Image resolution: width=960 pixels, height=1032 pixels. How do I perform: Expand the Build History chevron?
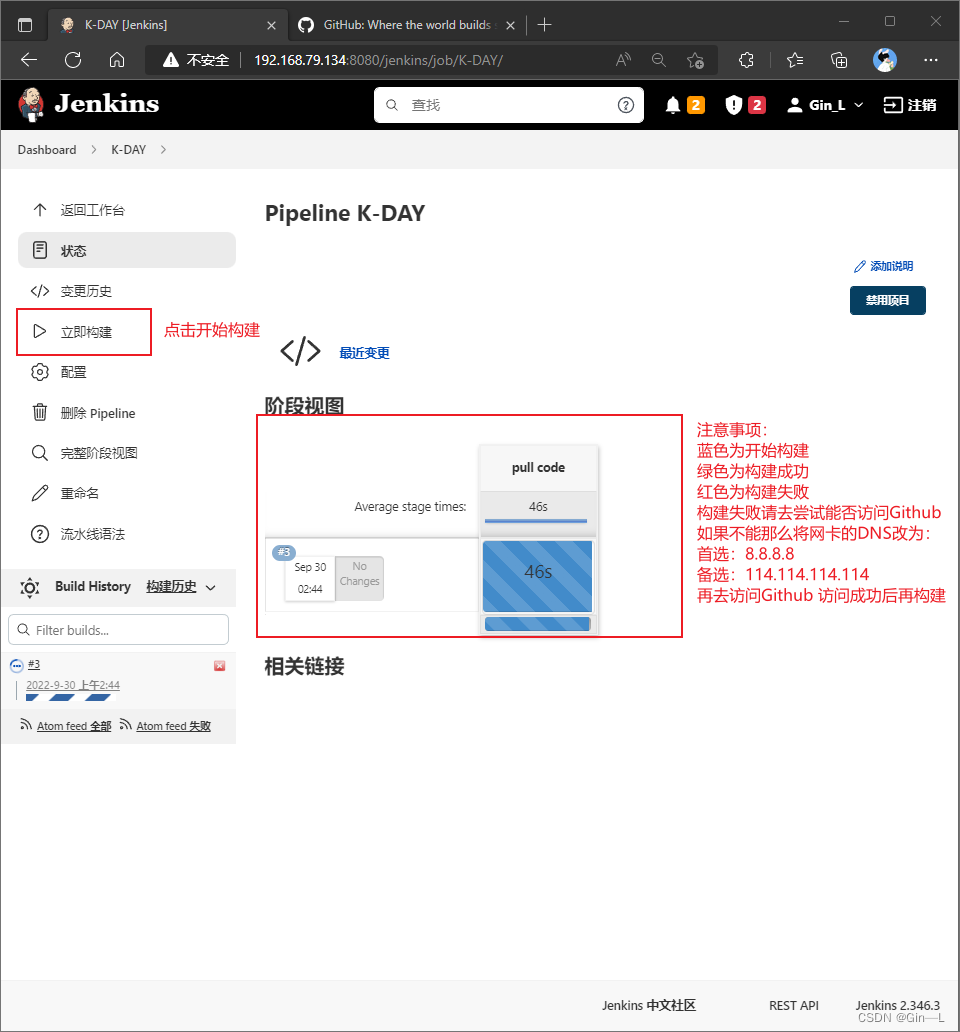point(211,588)
